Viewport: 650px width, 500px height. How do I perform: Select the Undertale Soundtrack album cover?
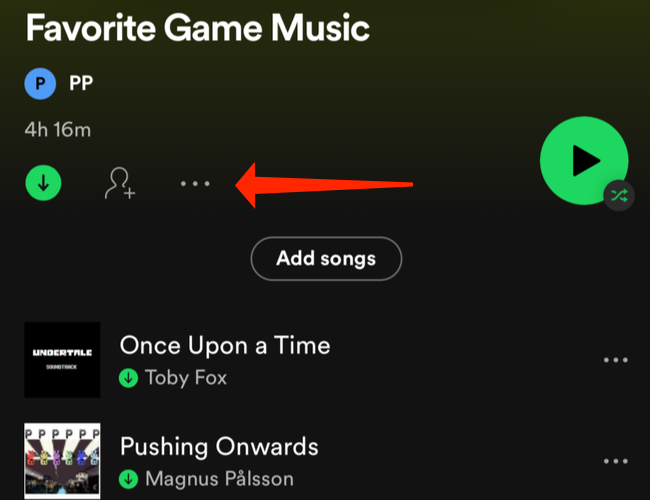(62, 360)
